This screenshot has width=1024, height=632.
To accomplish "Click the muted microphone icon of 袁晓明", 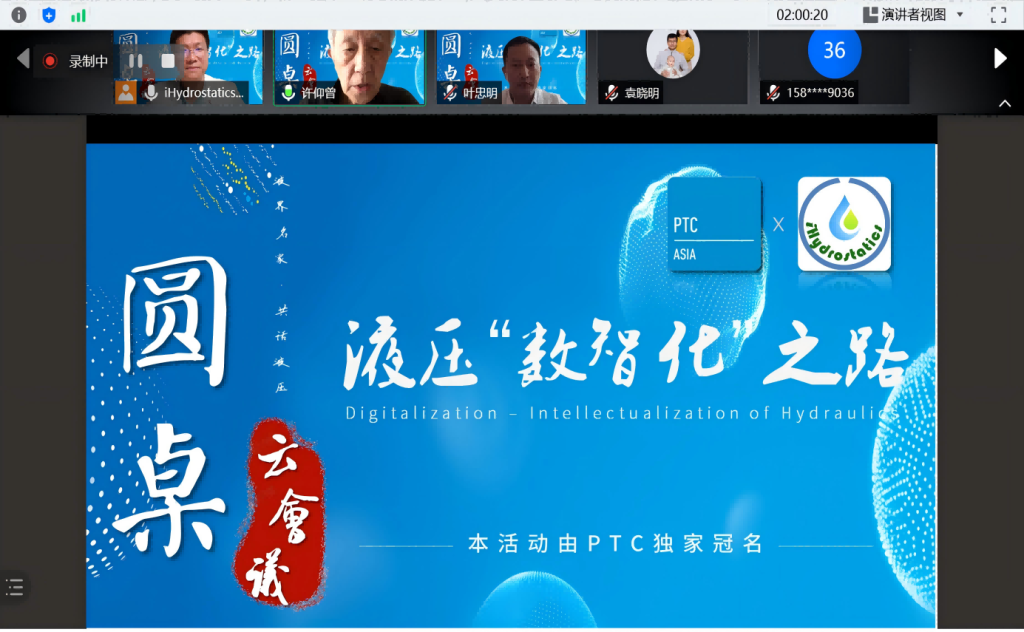I will click(611, 93).
